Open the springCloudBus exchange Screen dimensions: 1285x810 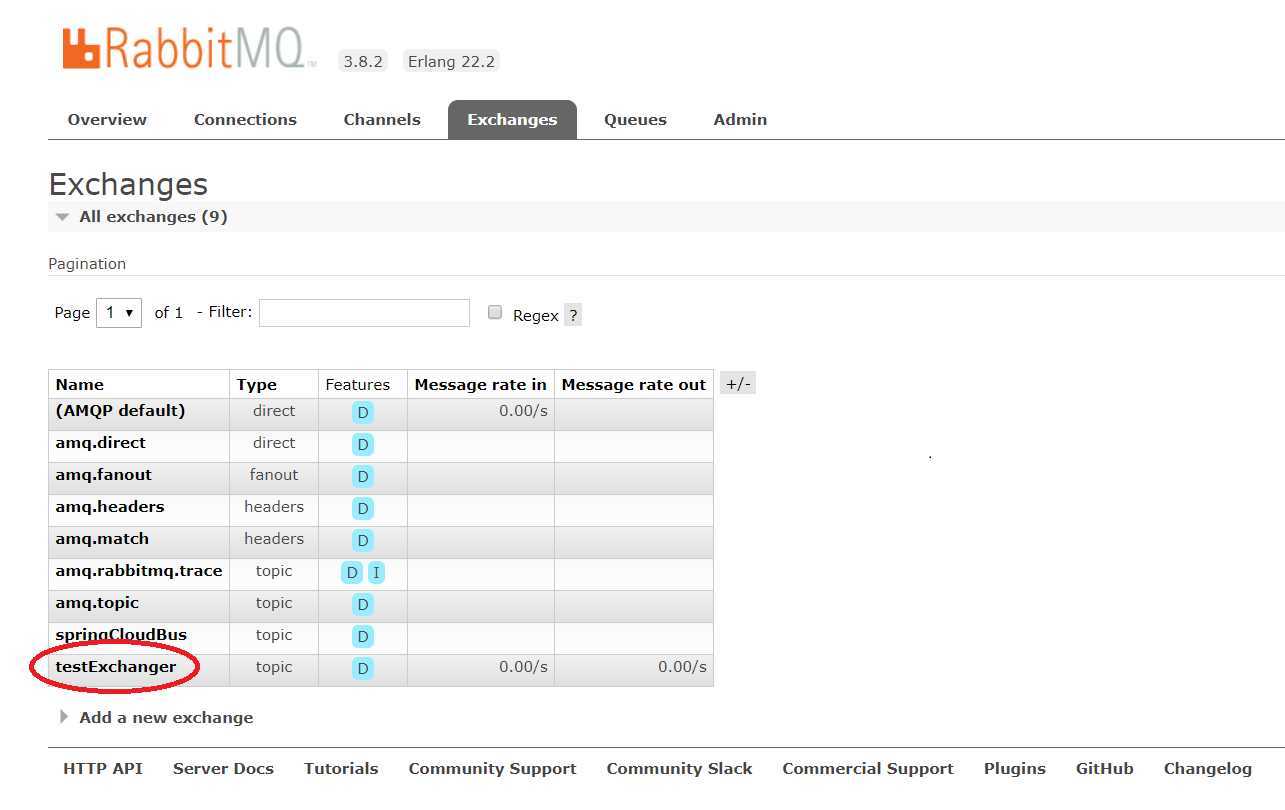click(x=121, y=635)
